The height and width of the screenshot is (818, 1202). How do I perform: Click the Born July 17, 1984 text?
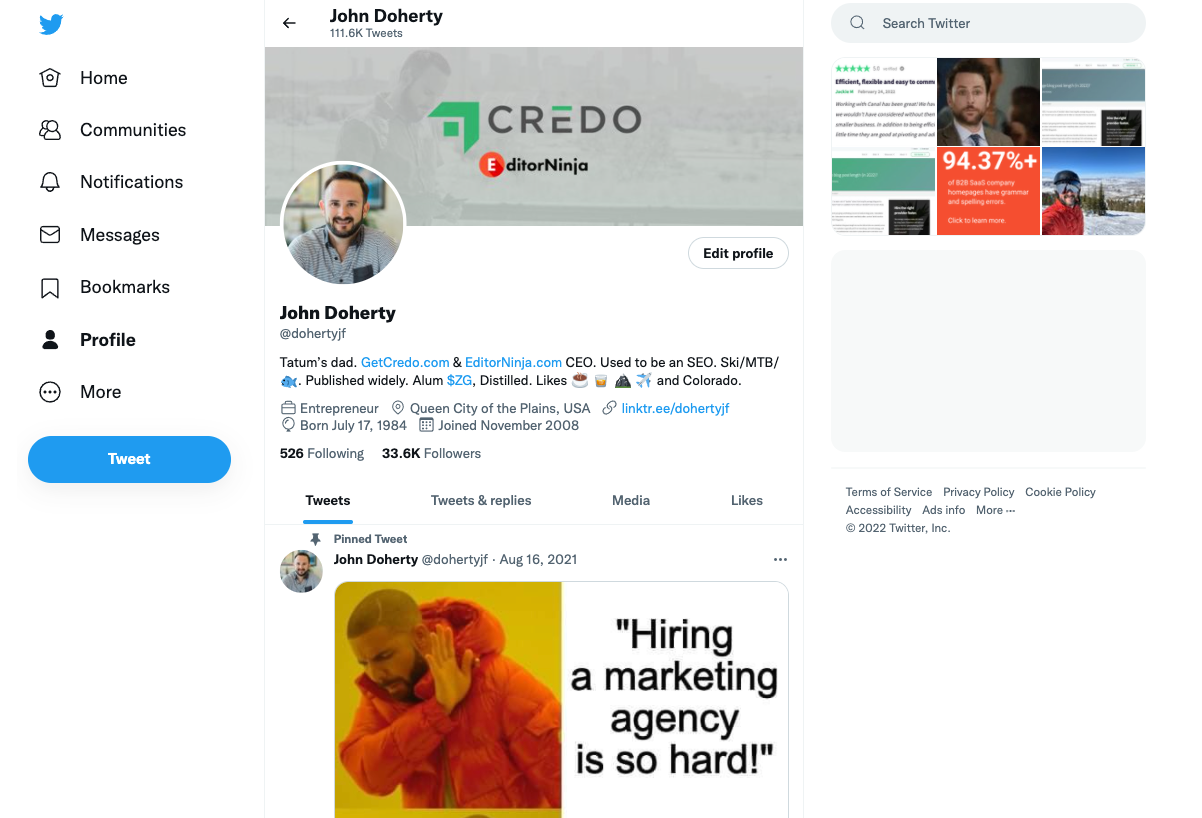(353, 425)
